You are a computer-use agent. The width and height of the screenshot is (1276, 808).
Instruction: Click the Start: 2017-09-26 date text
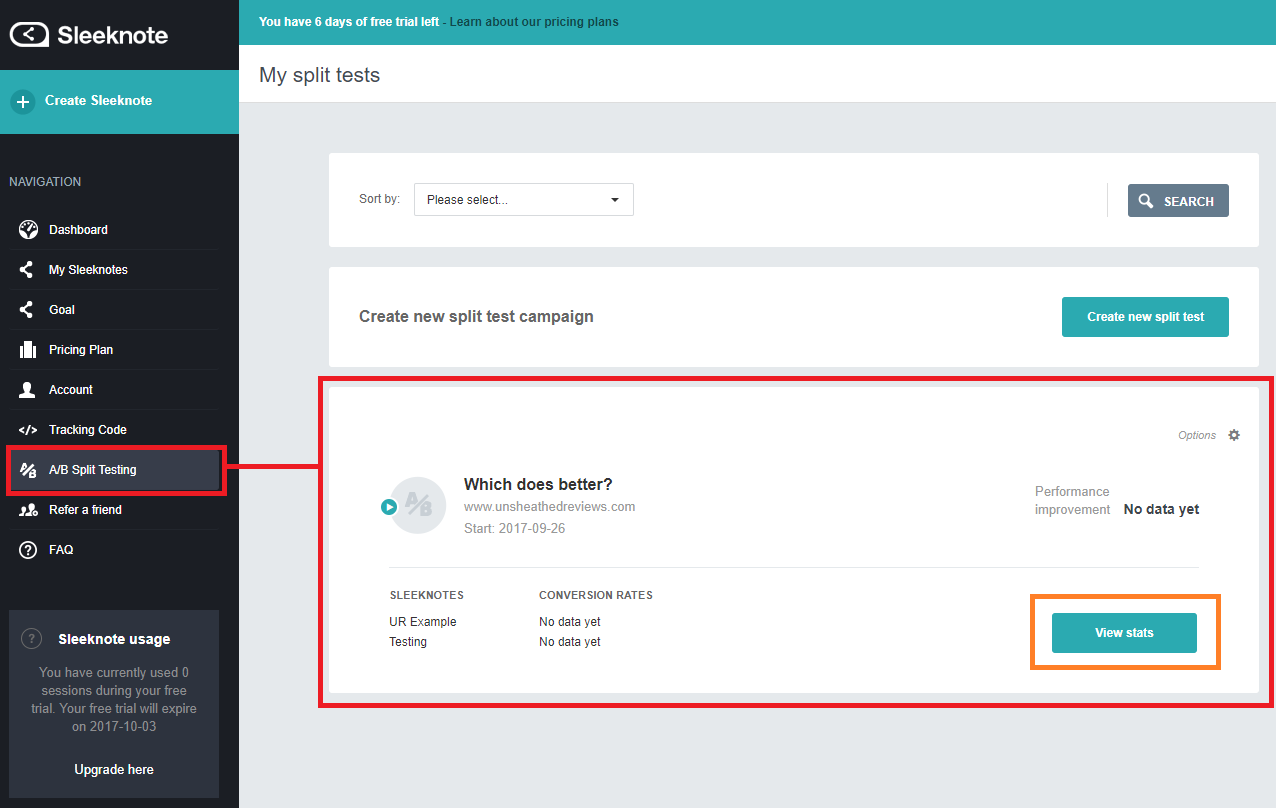pos(514,528)
